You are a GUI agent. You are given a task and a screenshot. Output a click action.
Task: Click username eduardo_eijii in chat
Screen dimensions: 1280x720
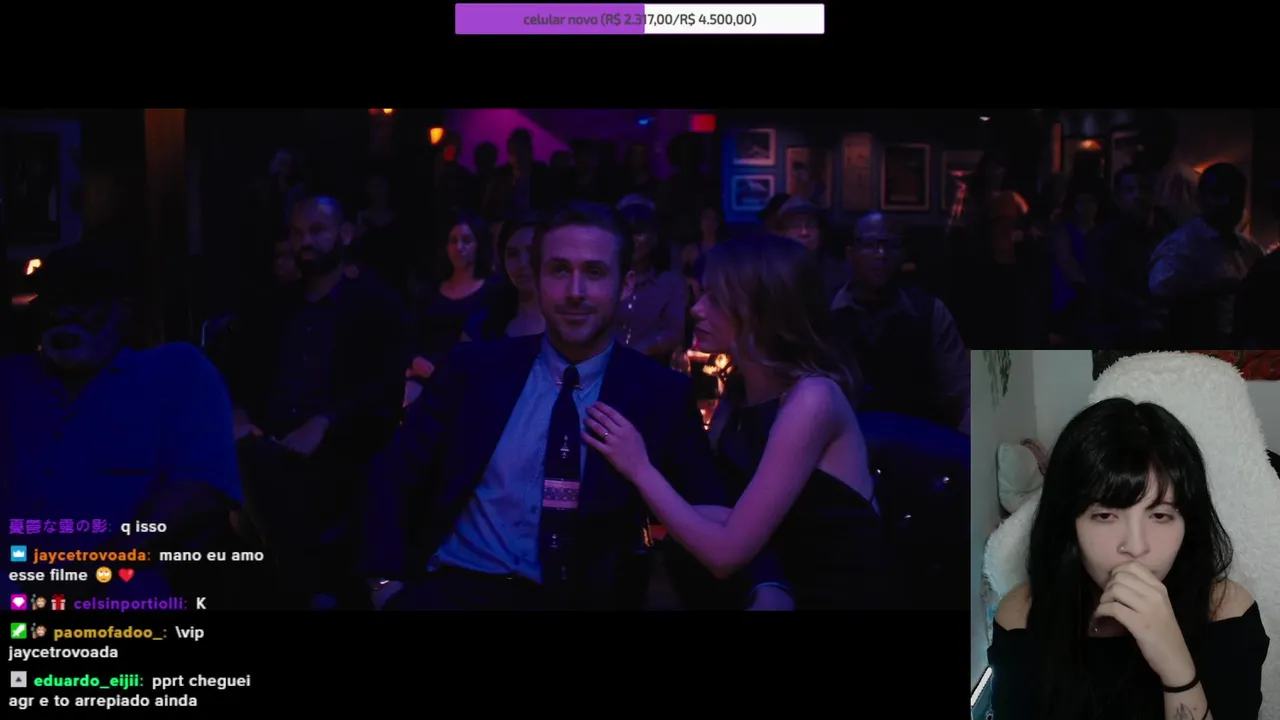coord(88,680)
